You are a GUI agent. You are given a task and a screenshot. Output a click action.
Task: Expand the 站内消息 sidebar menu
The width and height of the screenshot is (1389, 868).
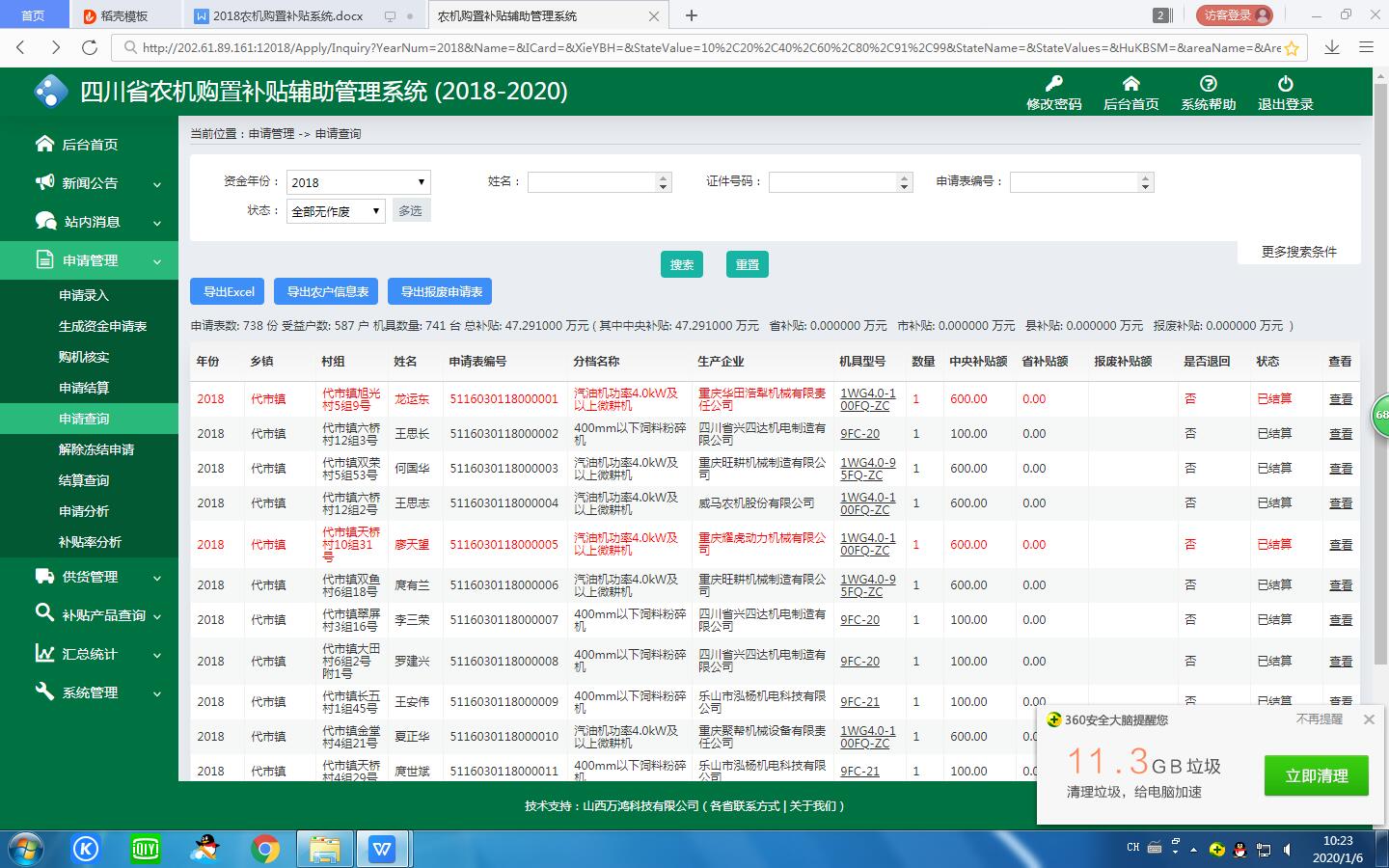coord(157,223)
